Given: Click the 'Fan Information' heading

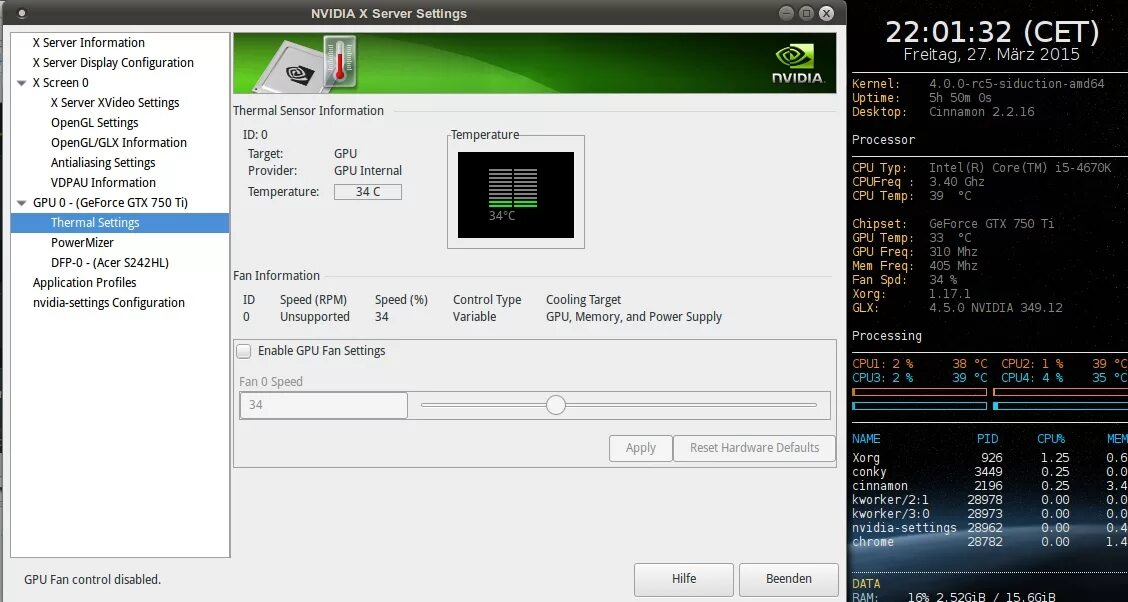Looking at the screenshot, I should 276,275.
